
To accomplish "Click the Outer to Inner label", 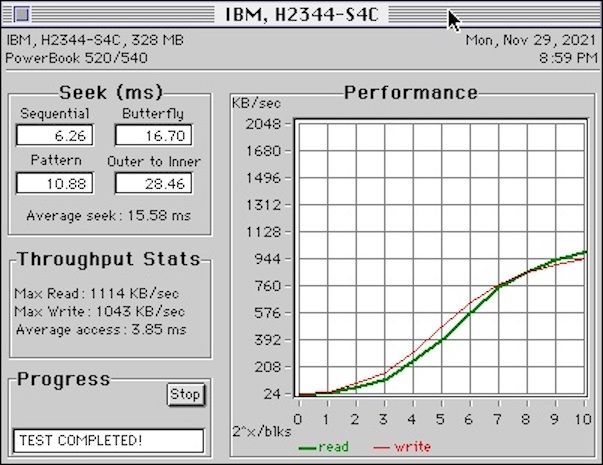I will (x=154, y=162).
